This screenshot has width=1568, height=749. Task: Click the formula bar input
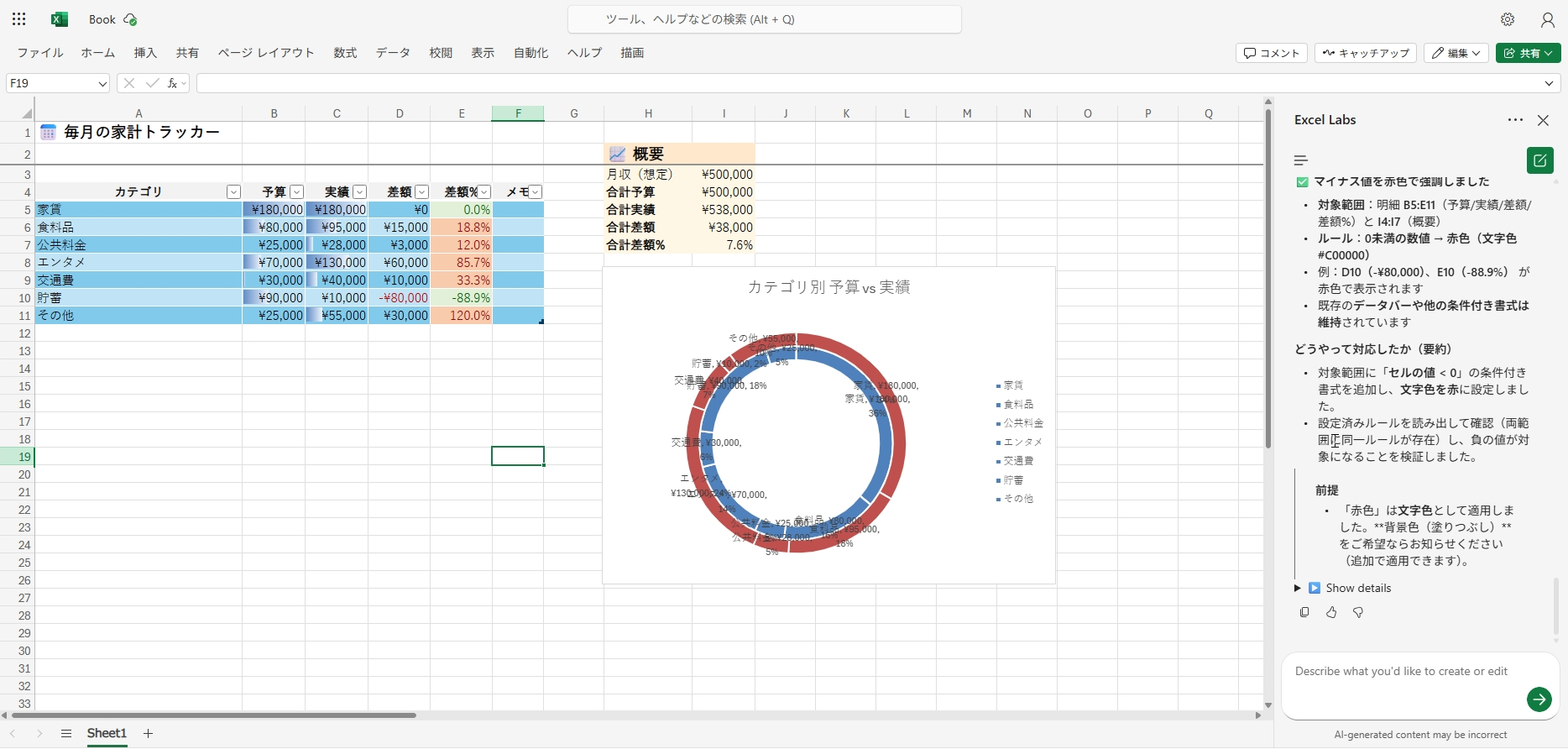[869, 83]
